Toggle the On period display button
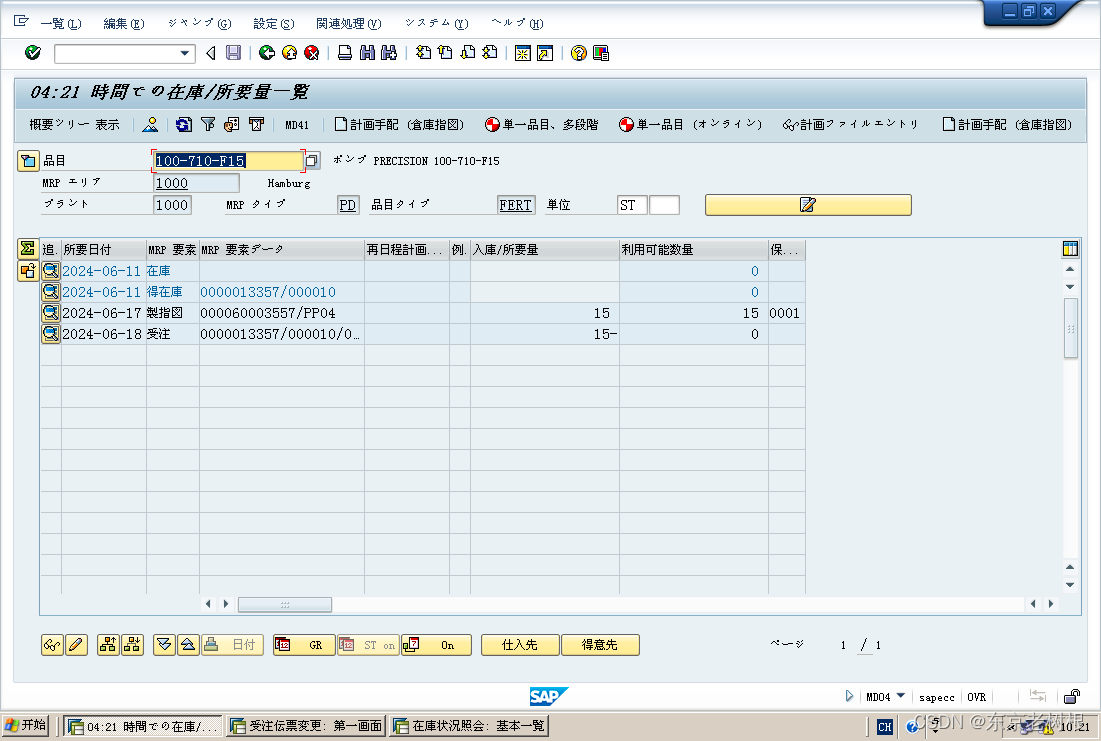This screenshot has height=741, width=1101. coord(436,645)
